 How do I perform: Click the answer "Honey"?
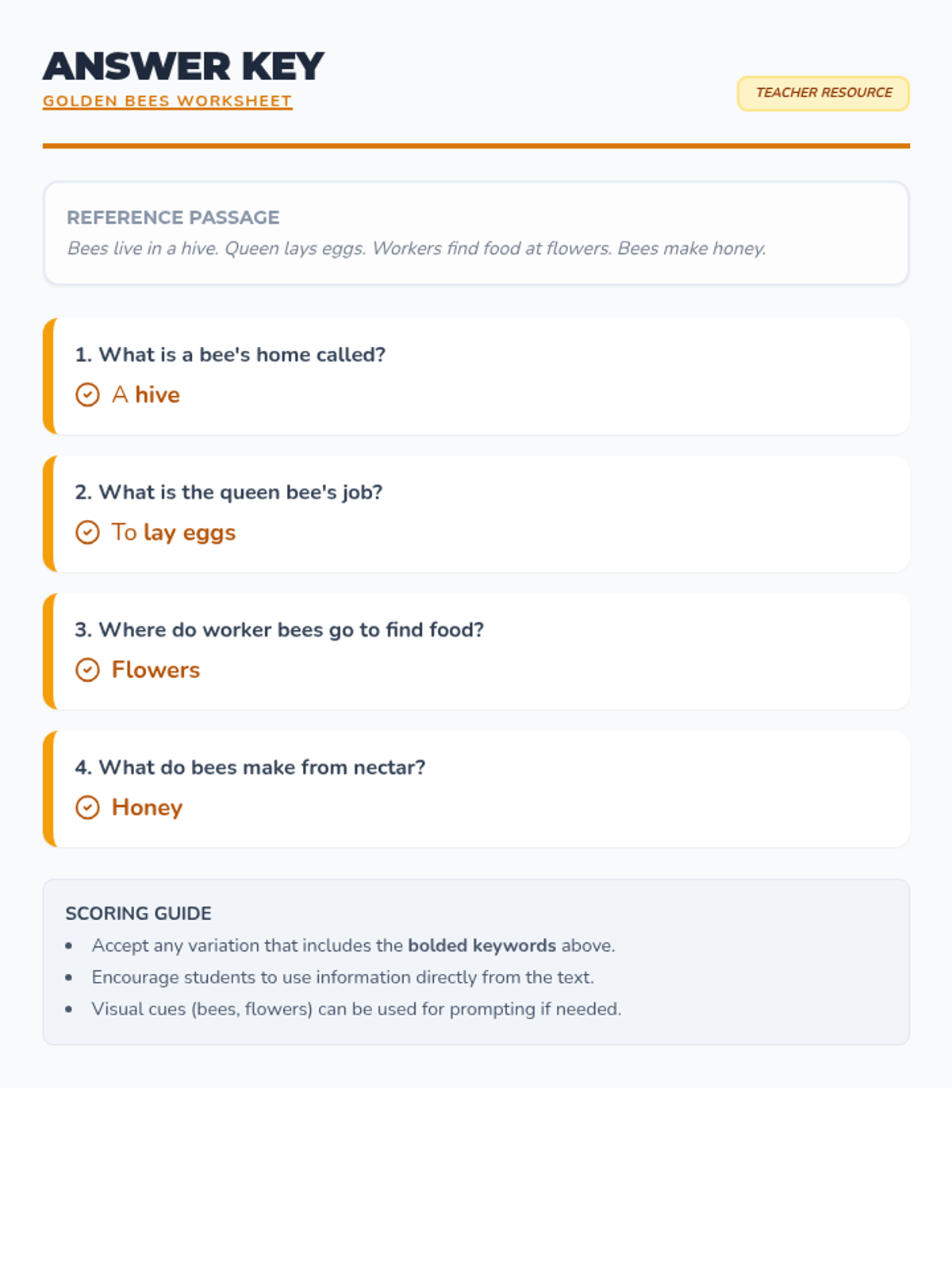[x=147, y=807]
